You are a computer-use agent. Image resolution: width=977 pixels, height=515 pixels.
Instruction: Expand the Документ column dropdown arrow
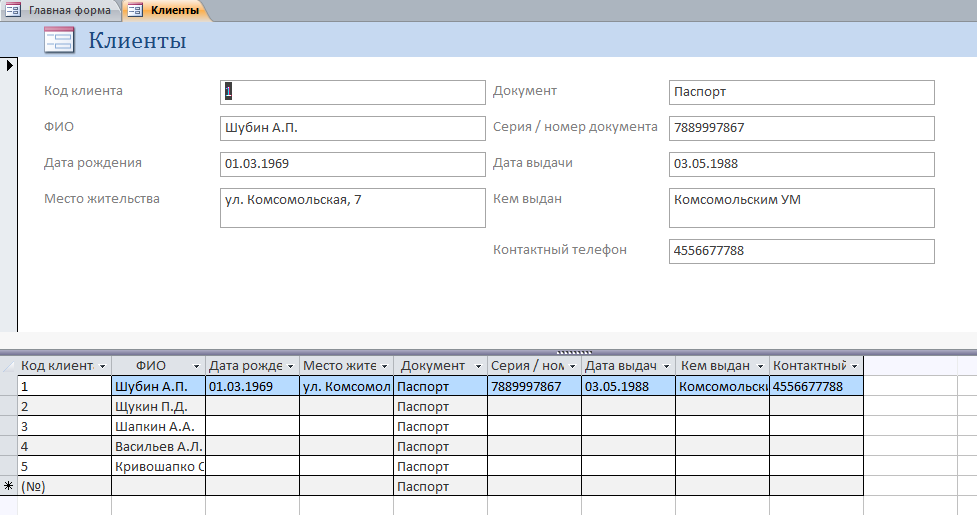[x=478, y=366]
